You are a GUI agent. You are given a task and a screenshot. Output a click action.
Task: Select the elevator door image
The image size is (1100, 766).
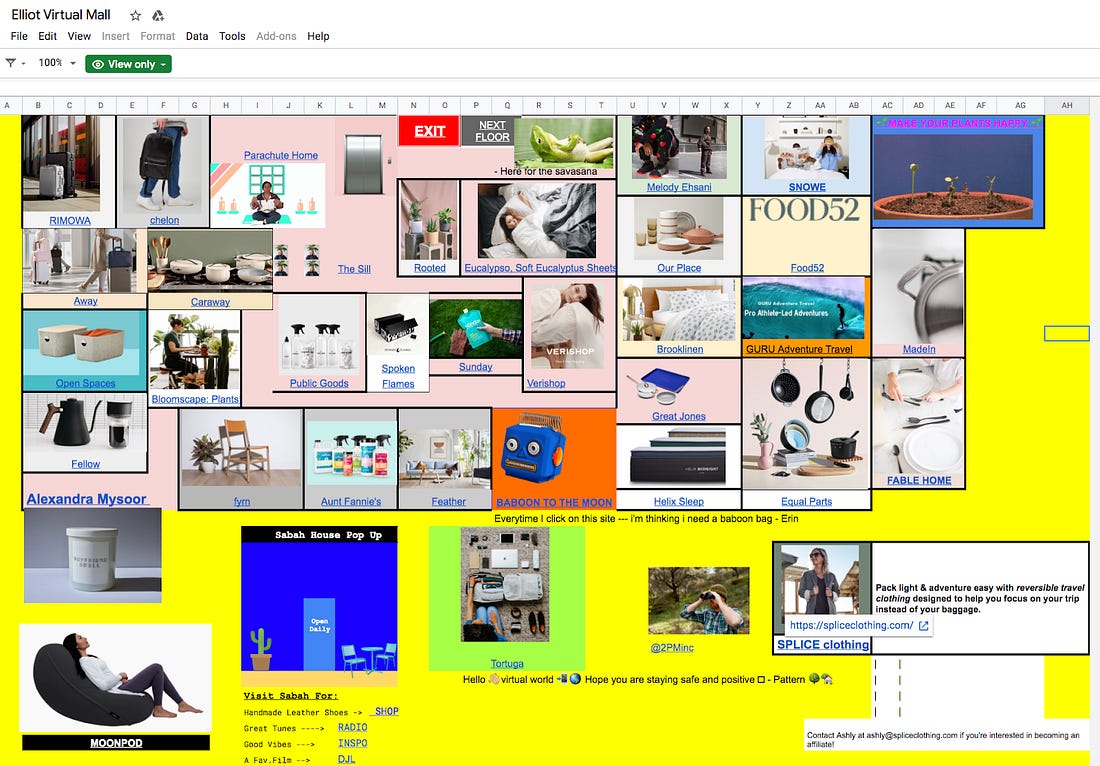[363, 164]
